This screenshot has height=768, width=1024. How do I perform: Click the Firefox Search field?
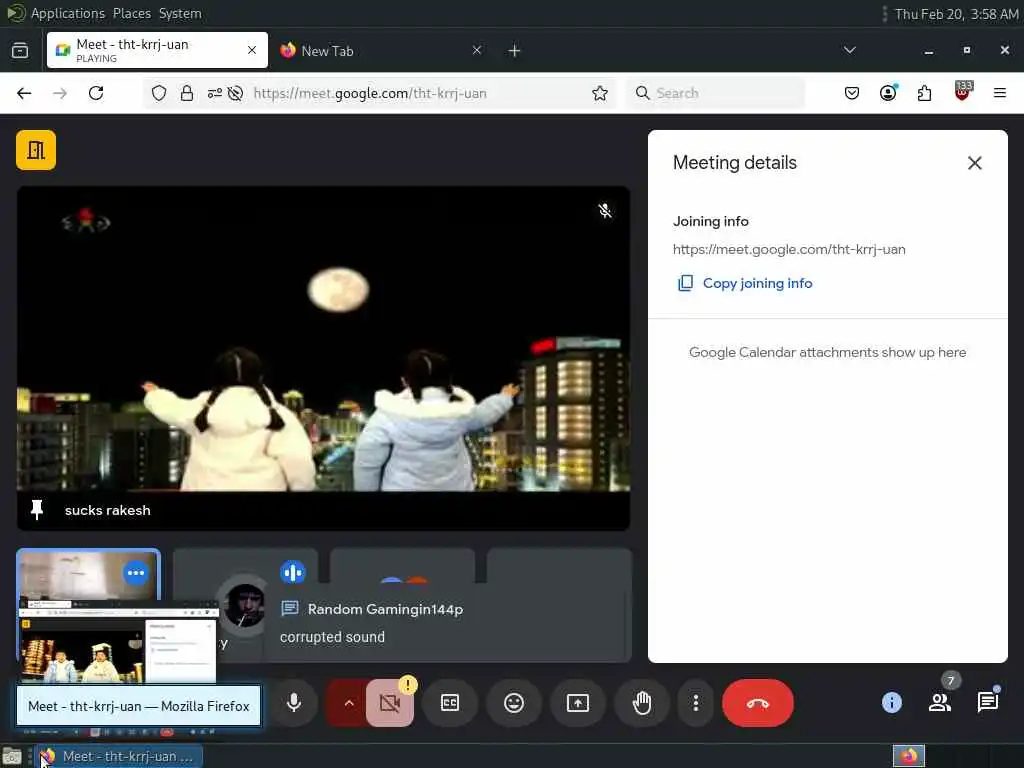tap(716, 93)
